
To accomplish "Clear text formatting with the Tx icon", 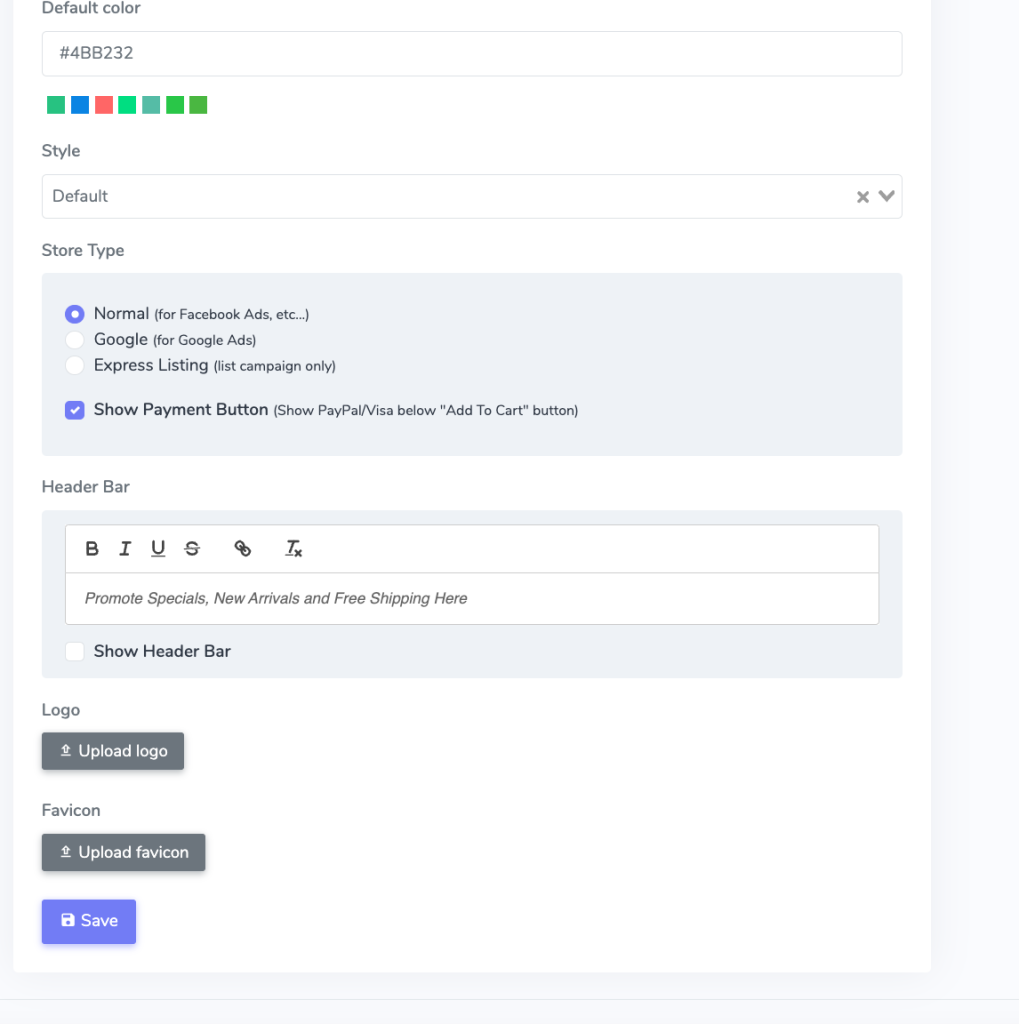I will pyautogui.click(x=293, y=549).
